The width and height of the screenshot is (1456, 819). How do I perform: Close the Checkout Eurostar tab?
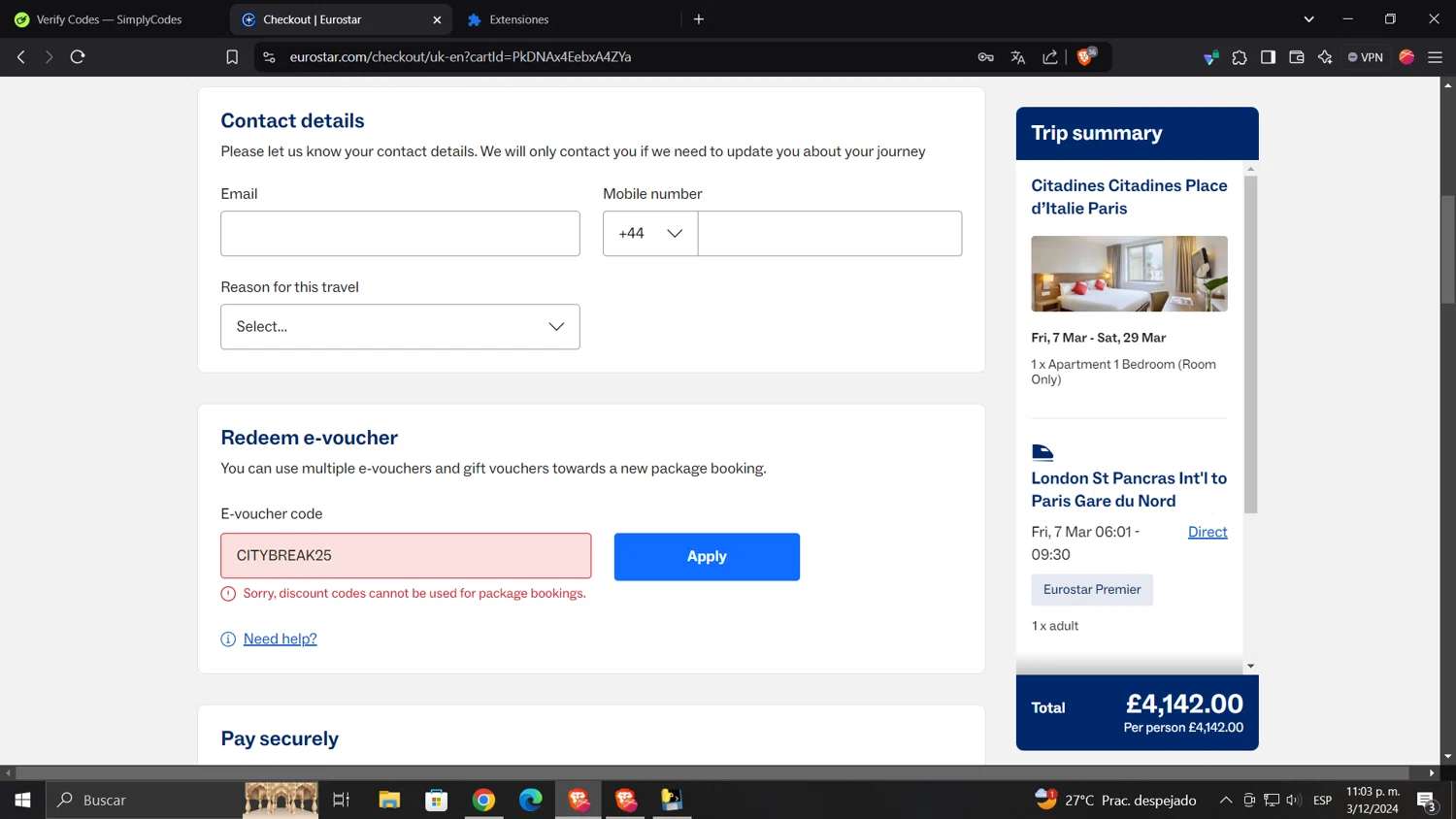[x=437, y=19]
